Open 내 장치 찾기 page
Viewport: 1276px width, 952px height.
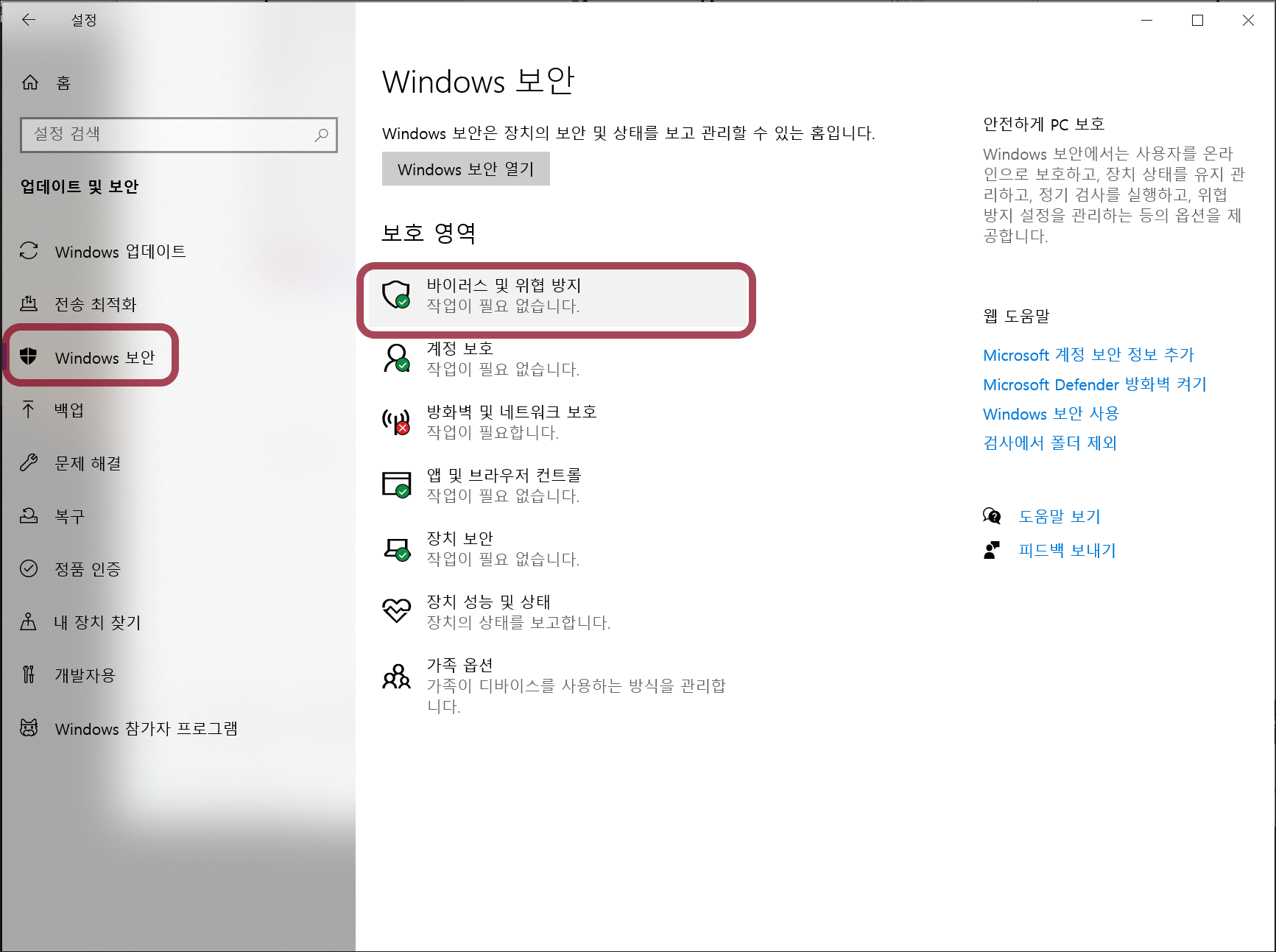coord(177,622)
